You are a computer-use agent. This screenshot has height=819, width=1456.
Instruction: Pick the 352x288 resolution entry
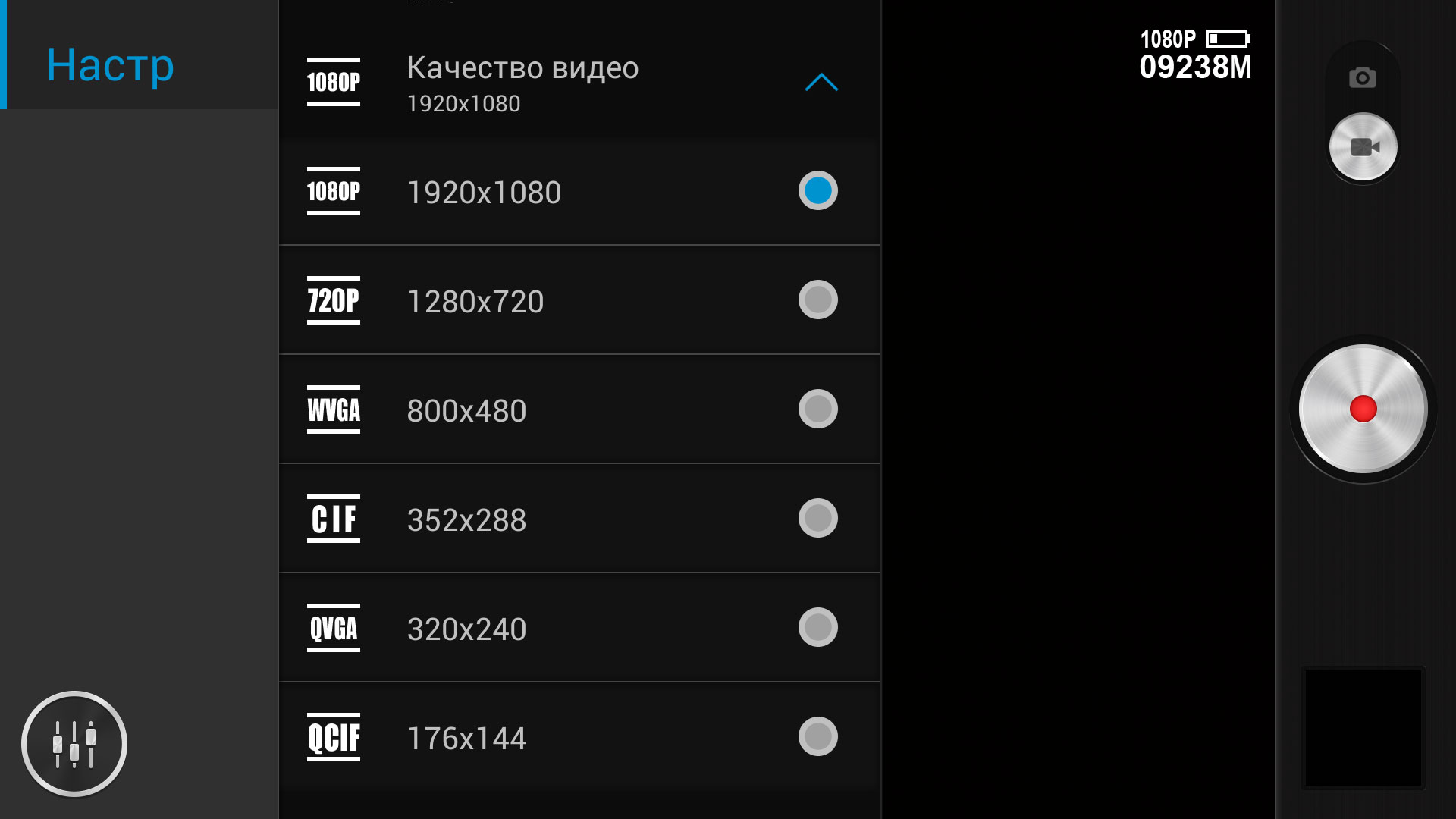579,519
